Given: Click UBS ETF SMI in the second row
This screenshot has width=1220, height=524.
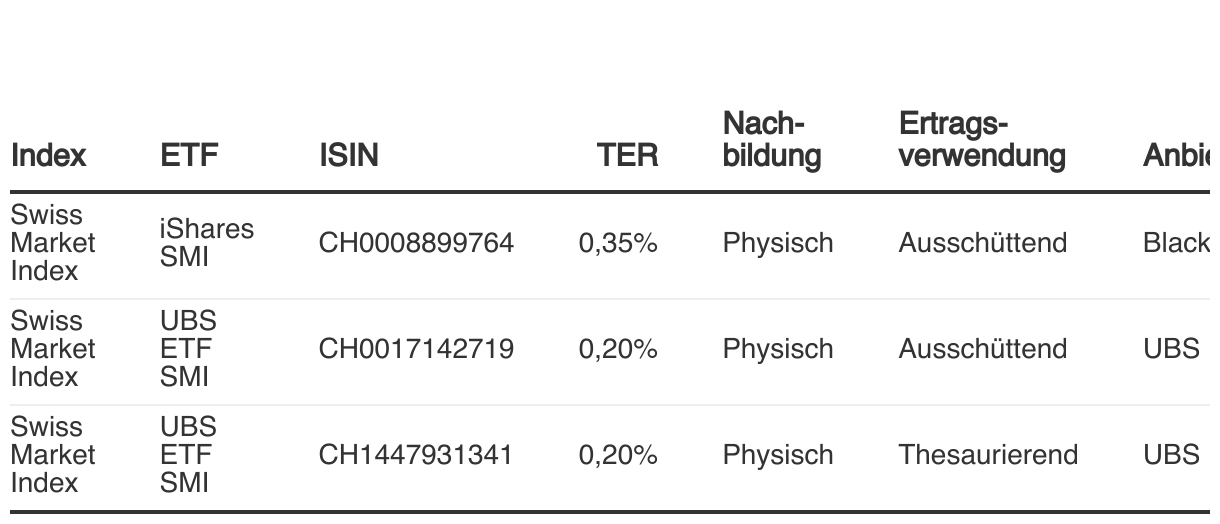Looking at the screenshot, I should [x=189, y=349].
